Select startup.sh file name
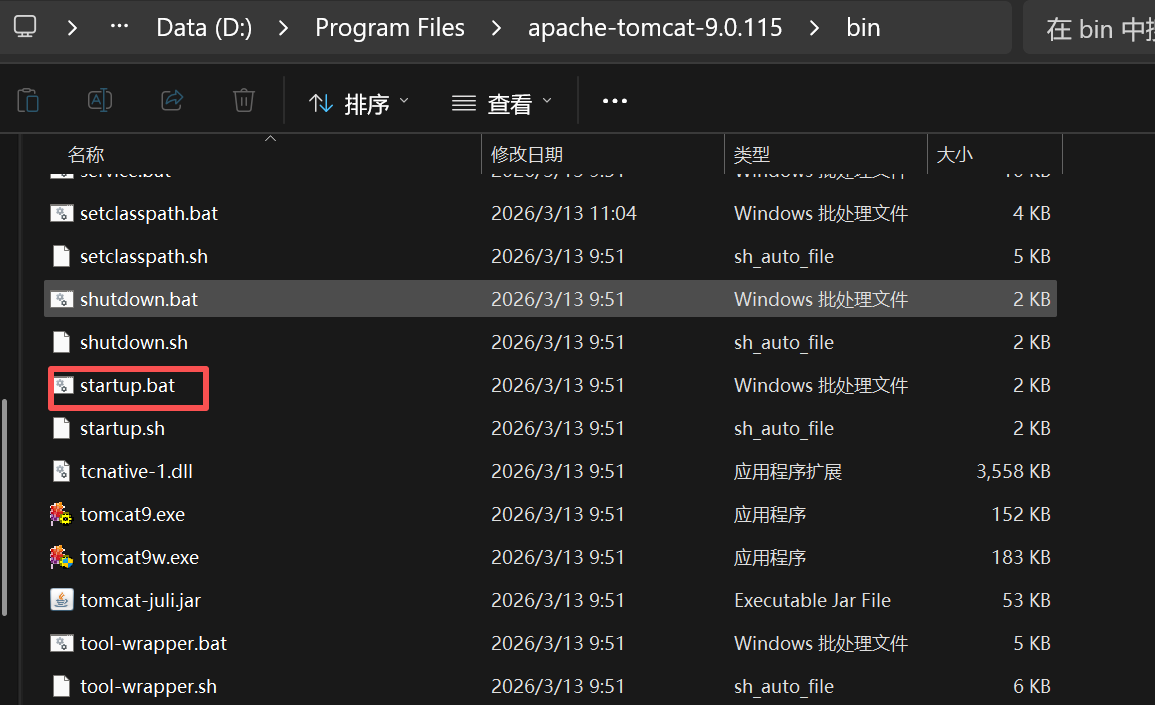Viewport: 1155px width, 705px height. [122, 428]
